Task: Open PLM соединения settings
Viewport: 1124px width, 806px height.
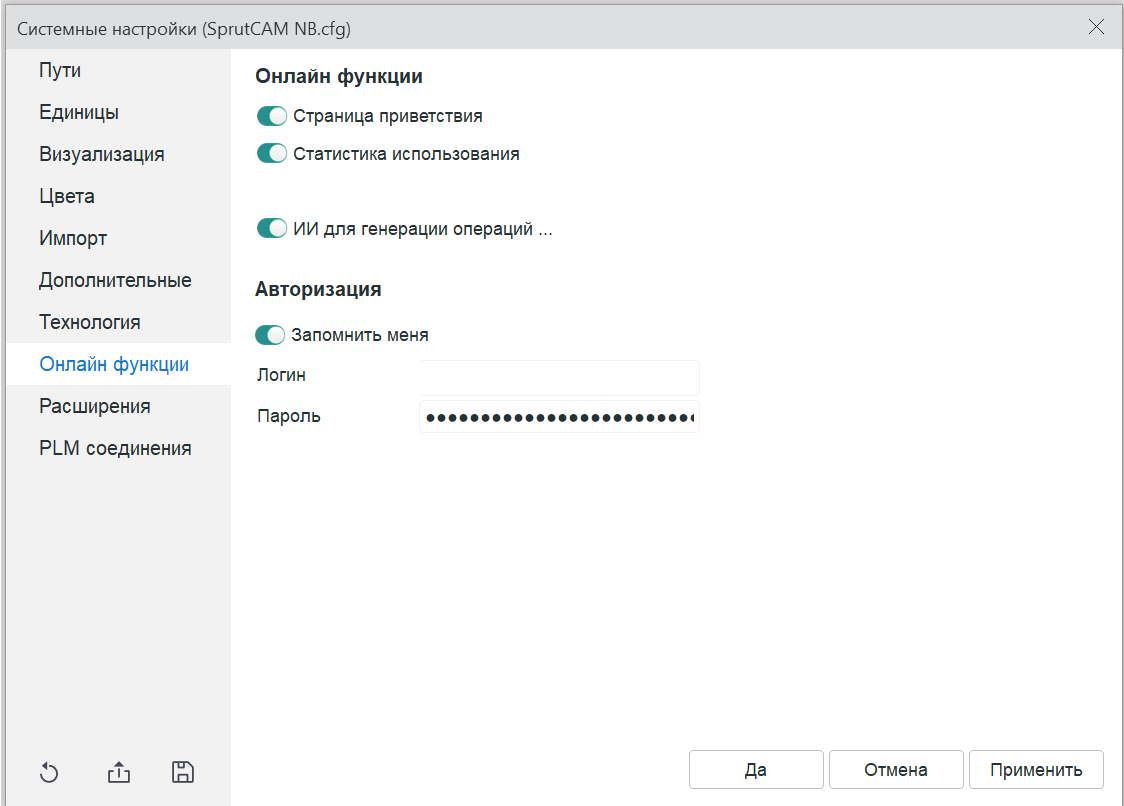Action: point(115,448)
